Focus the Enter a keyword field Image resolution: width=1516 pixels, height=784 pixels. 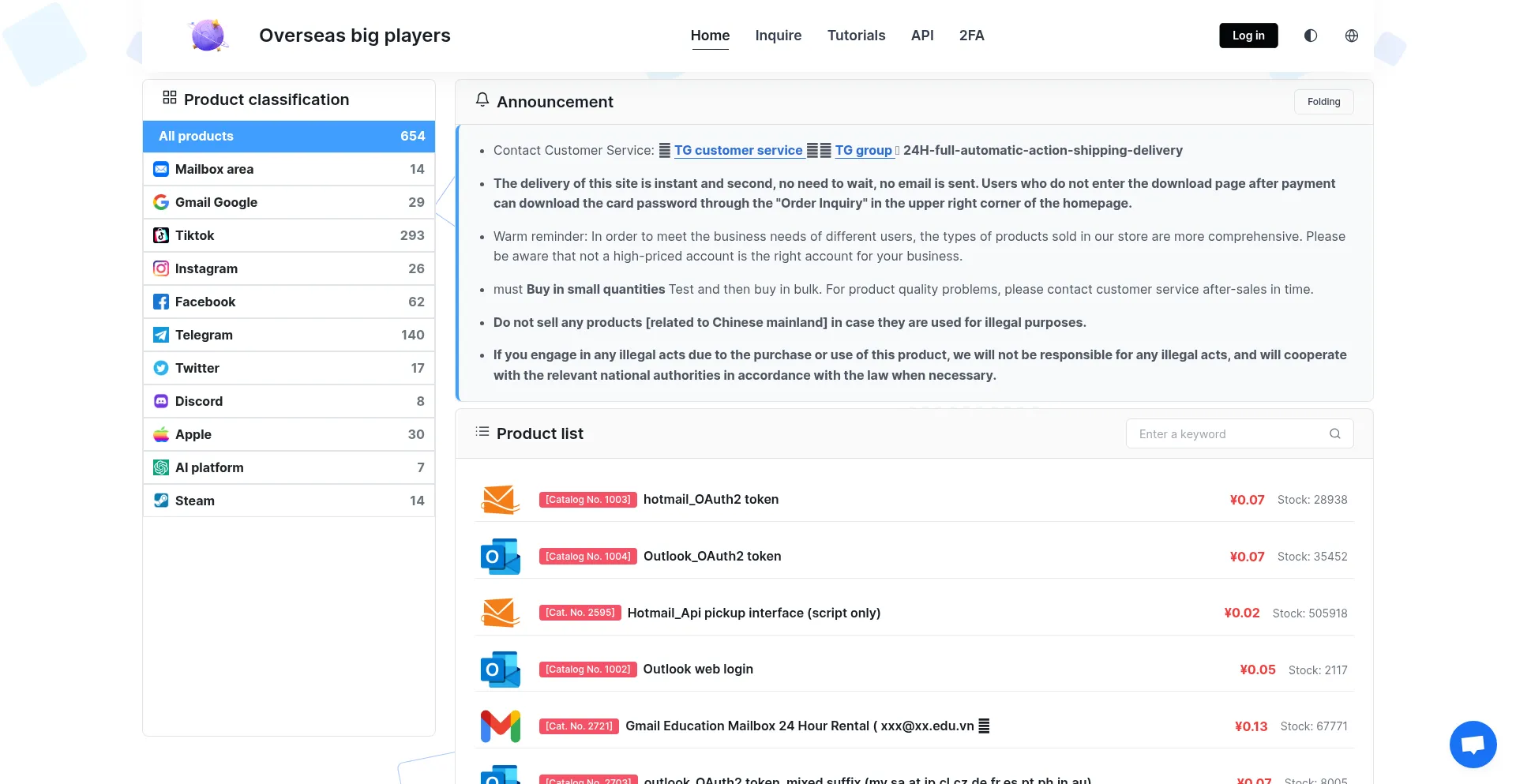click(1228, 433)
